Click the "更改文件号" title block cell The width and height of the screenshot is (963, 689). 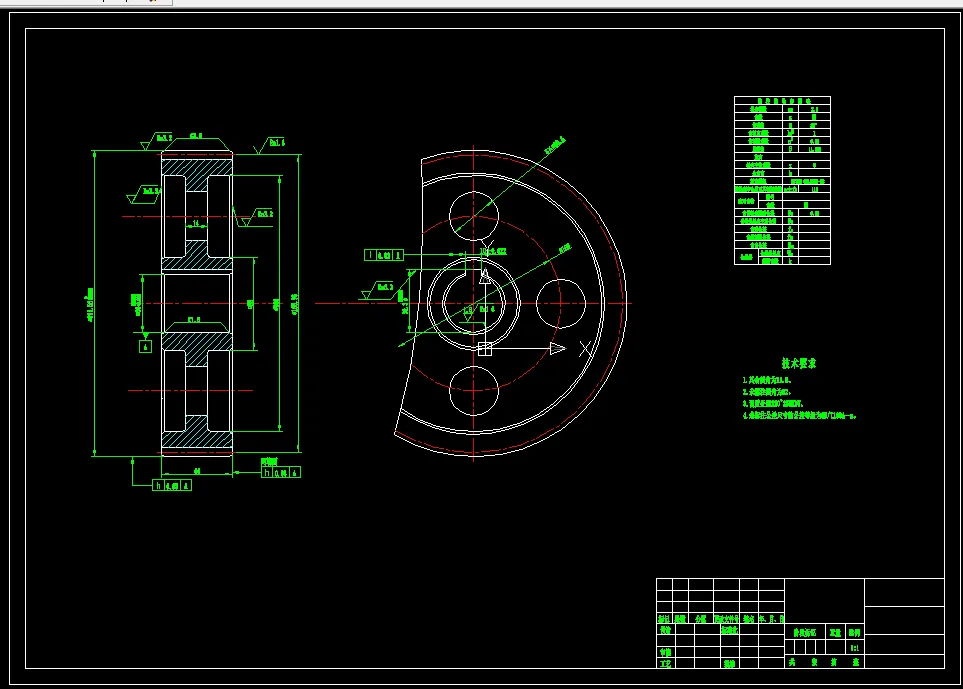[x=726, y=619]
